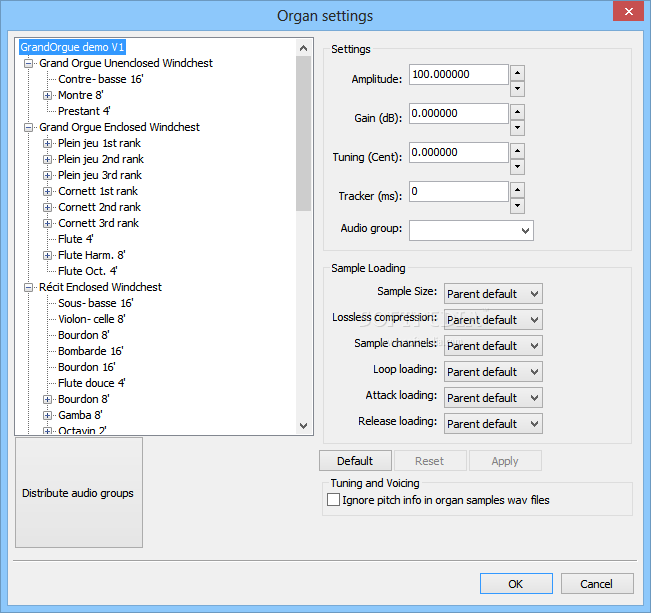
Task: Select GrandOrgue demo V1 root item
Action: tap(72, 47)
